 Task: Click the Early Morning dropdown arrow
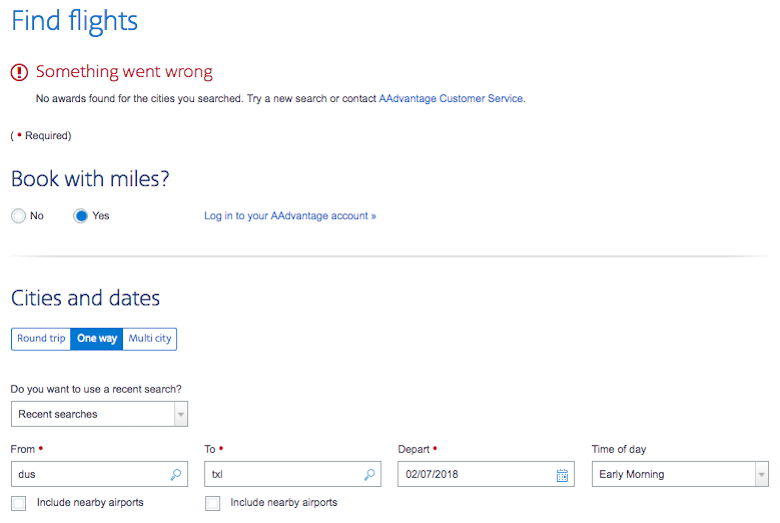[x=762, y=474]
